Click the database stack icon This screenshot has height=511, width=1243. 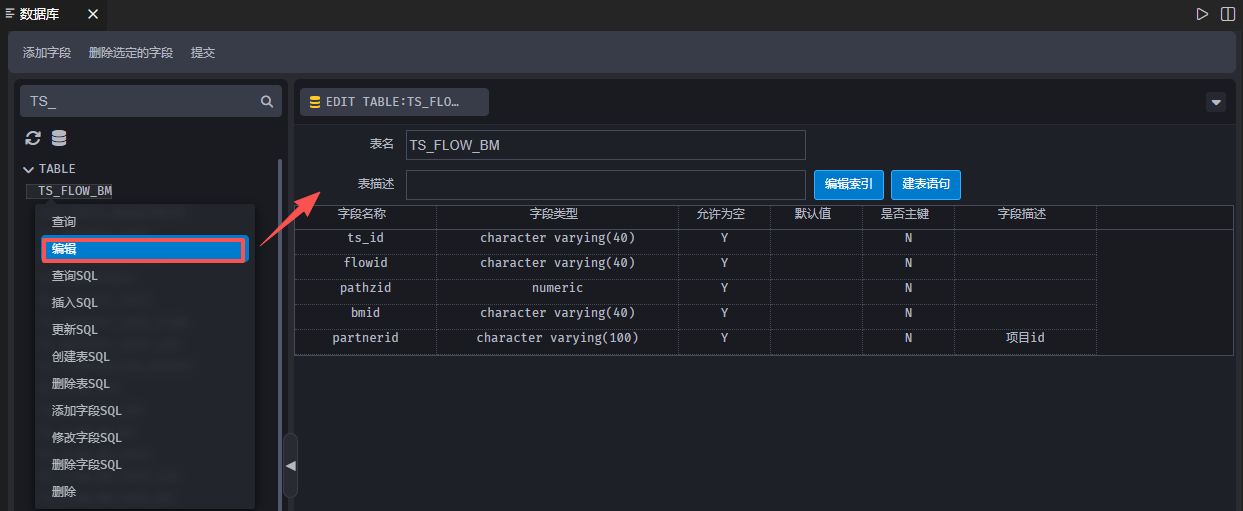click(x=59, y=138)
